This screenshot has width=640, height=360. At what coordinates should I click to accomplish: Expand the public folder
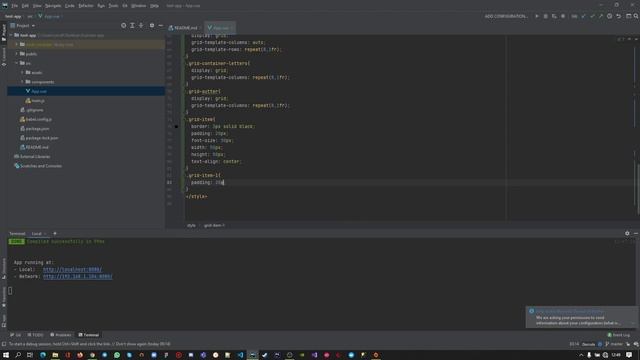pos(17,54)
